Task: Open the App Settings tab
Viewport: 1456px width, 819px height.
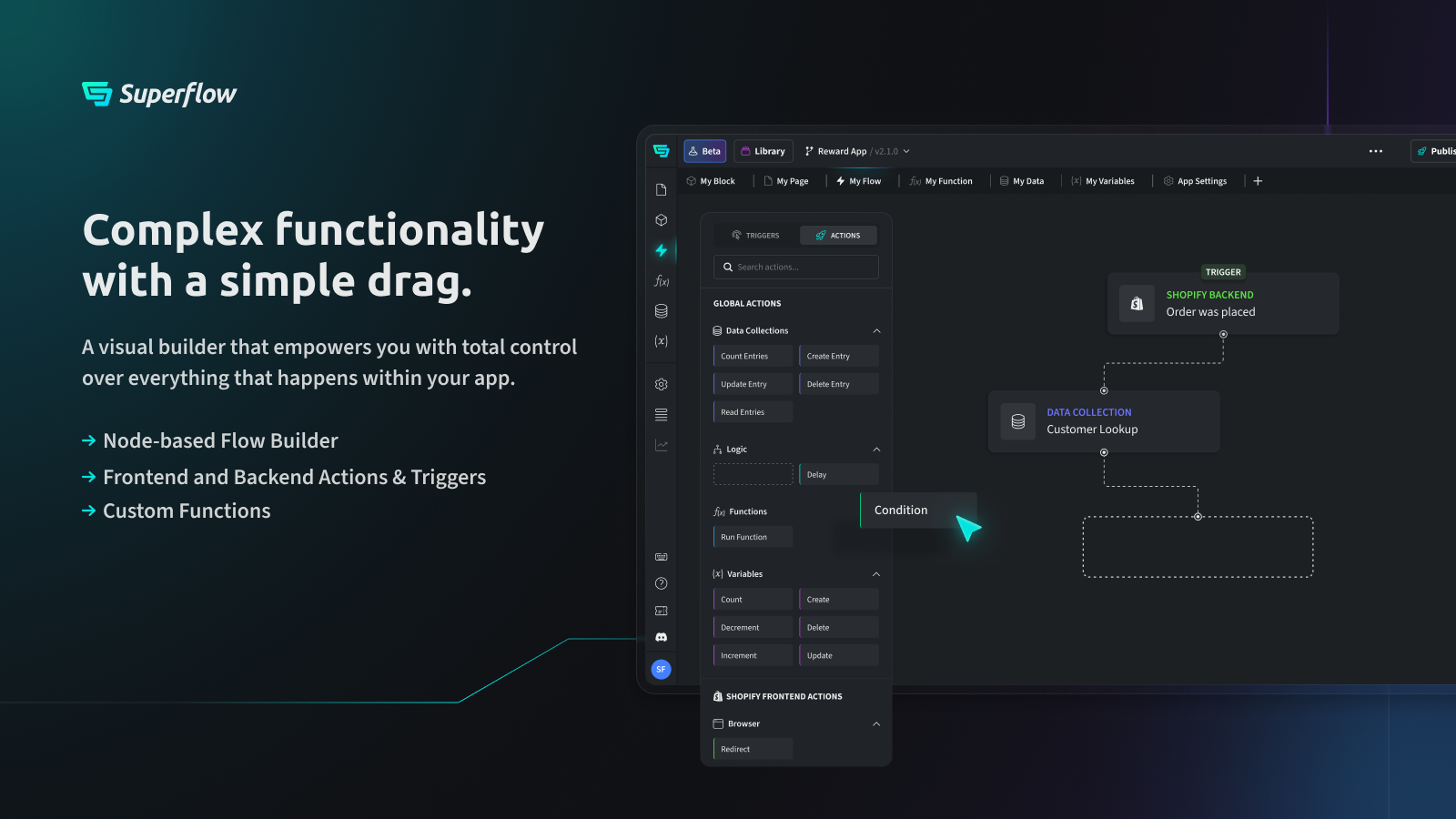Action: click(x=1196, y=181)
